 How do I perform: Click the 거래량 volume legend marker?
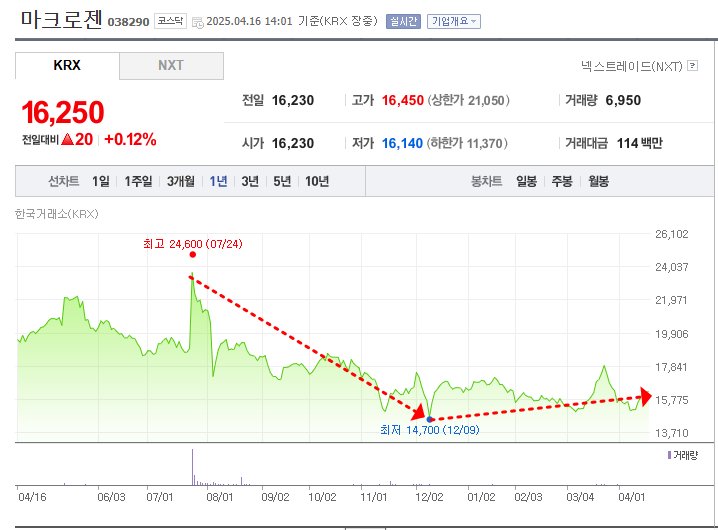point(669,455)
